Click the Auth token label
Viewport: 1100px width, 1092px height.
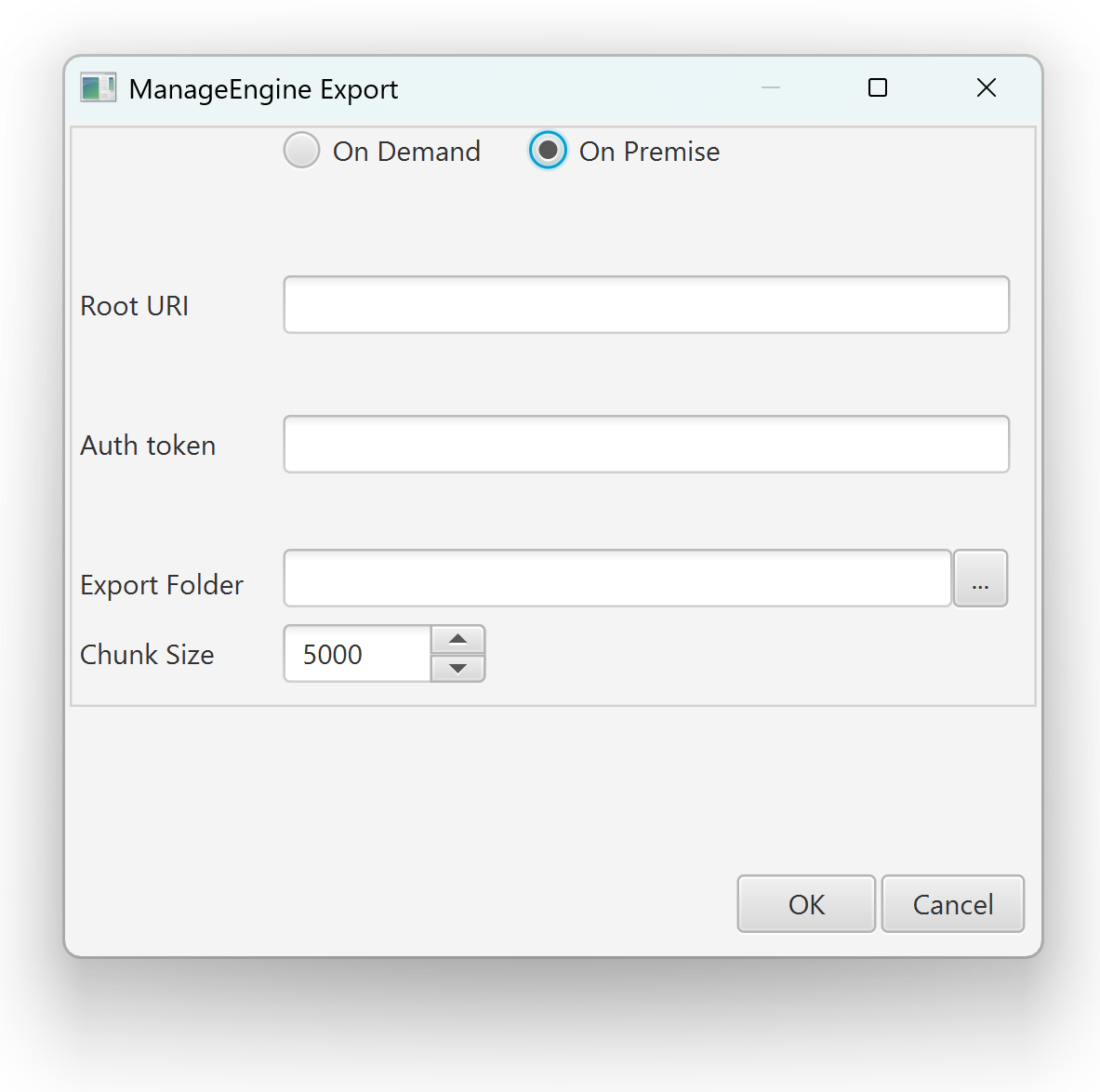pos(148,446)
